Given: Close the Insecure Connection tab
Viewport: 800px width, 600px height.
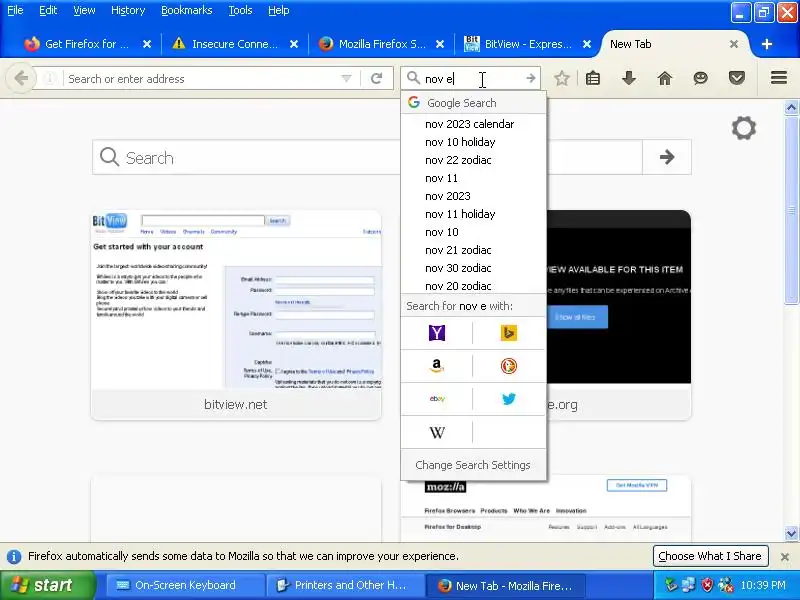Looking at the screenshot, I should (294, 44).
